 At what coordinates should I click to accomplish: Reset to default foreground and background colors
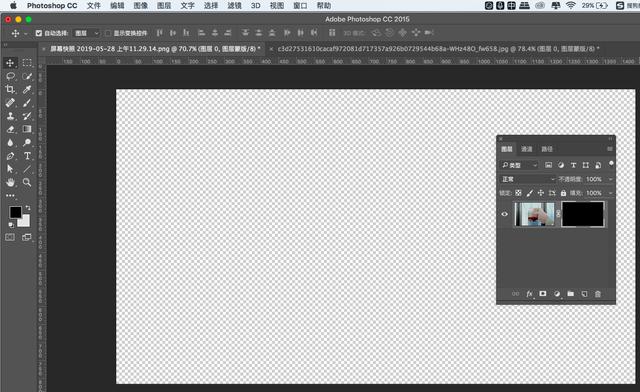pyautogui.click(x=11, y=225)
